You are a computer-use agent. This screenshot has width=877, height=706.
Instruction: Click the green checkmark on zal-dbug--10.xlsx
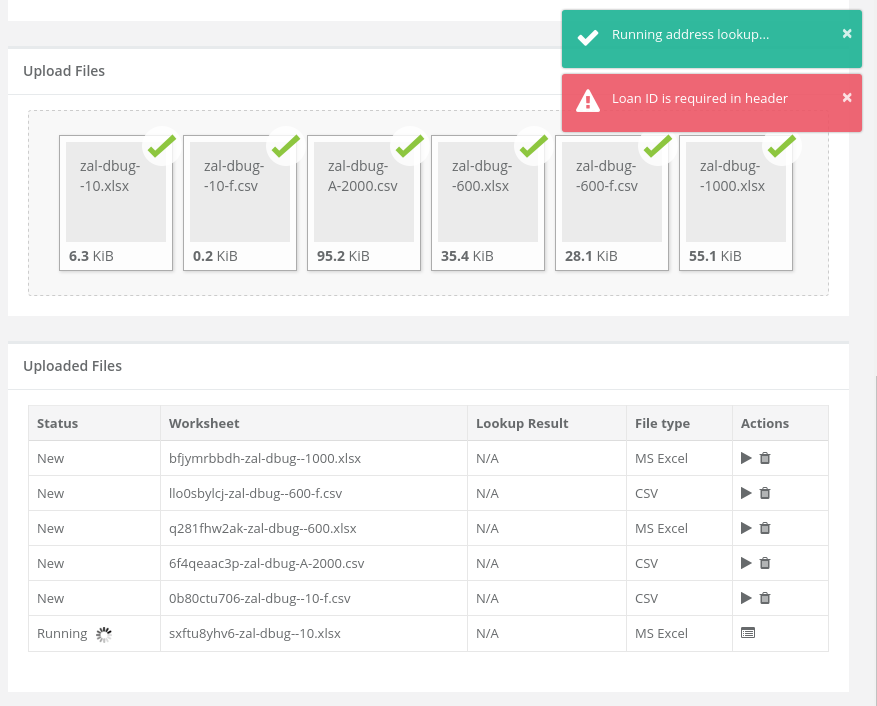click(x=162, y=146)
